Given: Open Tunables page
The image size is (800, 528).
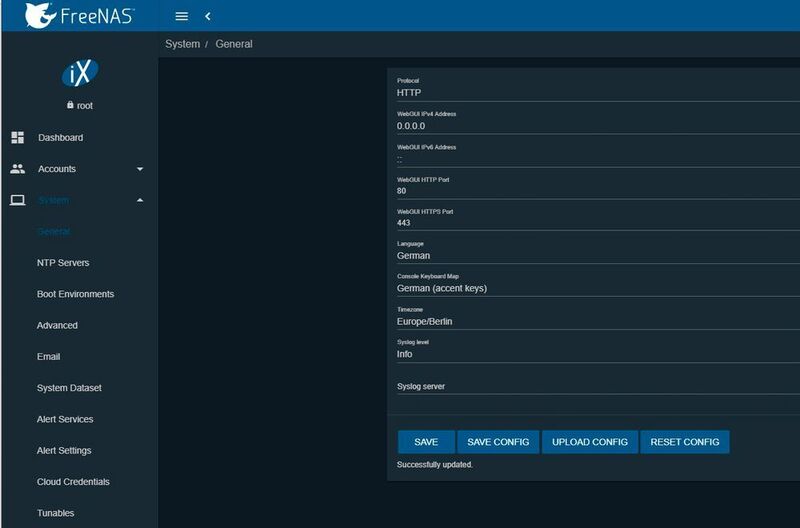Looking at the screenshot, I should coord(56,513).
